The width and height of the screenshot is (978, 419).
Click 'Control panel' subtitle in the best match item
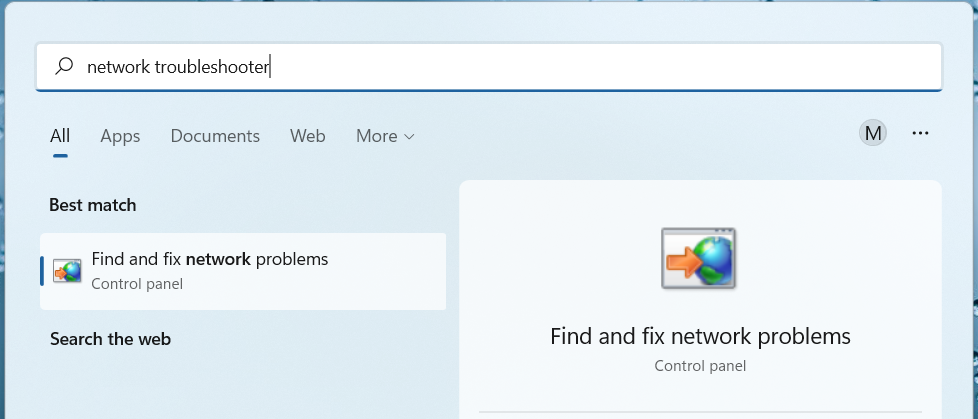point(137,284)
